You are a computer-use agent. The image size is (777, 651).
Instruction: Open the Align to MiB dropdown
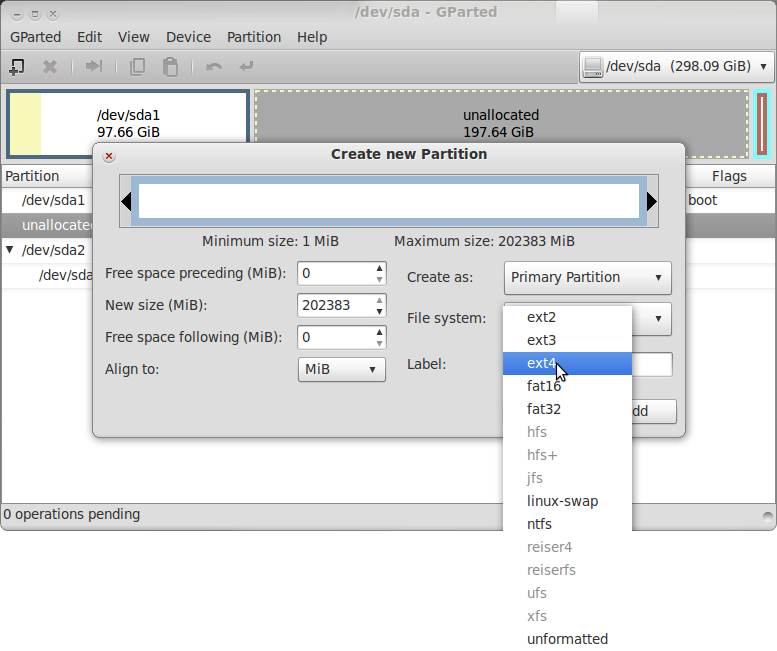(x=342, y=370)
